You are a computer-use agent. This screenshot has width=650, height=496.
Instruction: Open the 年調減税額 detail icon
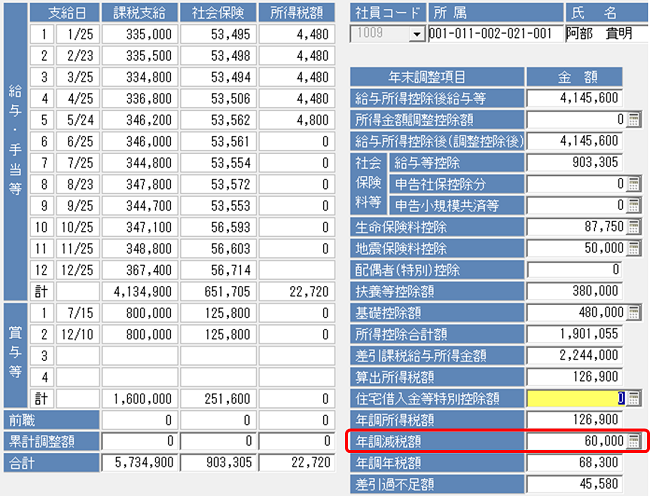coord(633,441)
